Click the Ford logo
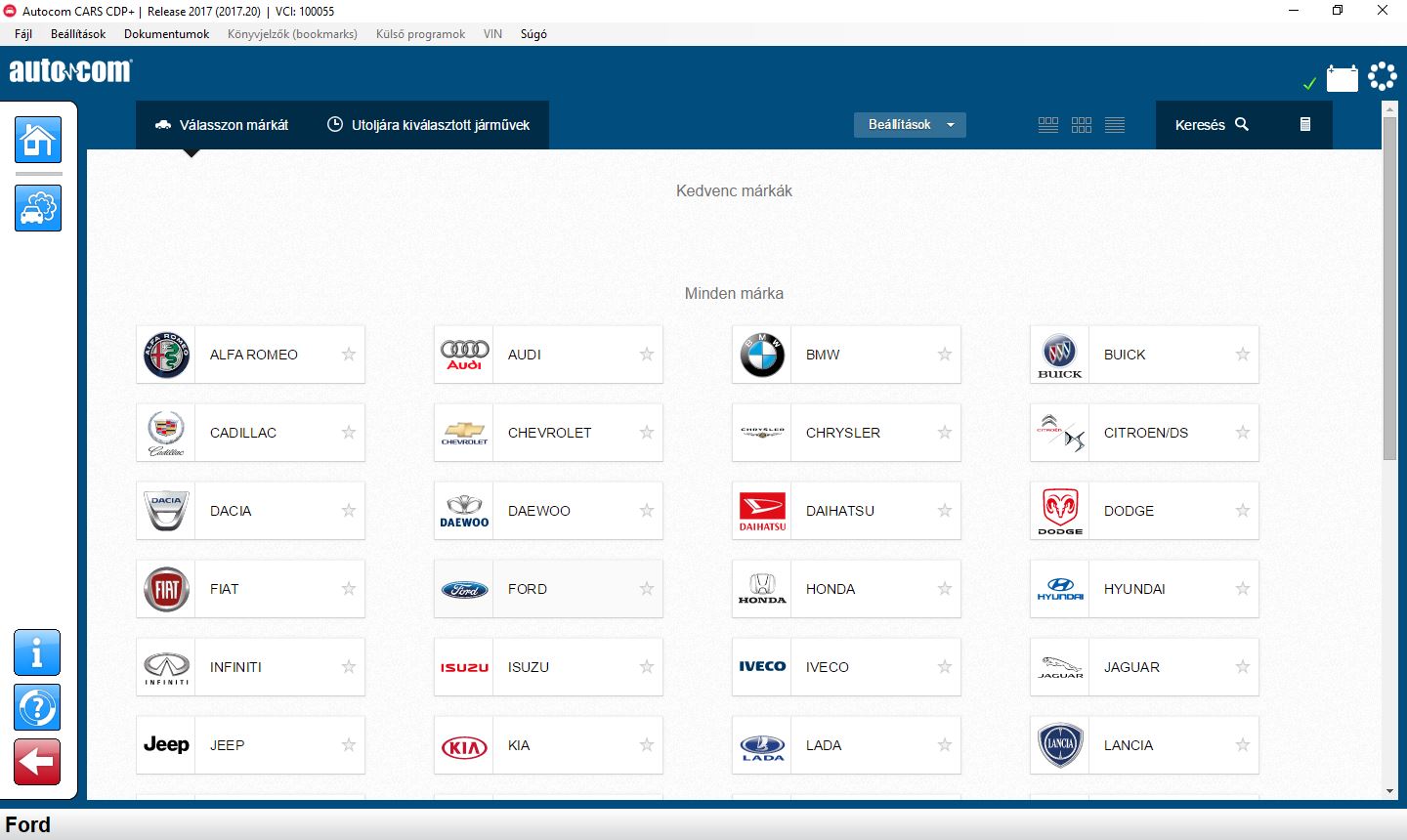The image size is (1407, 840). coord(464,590)
